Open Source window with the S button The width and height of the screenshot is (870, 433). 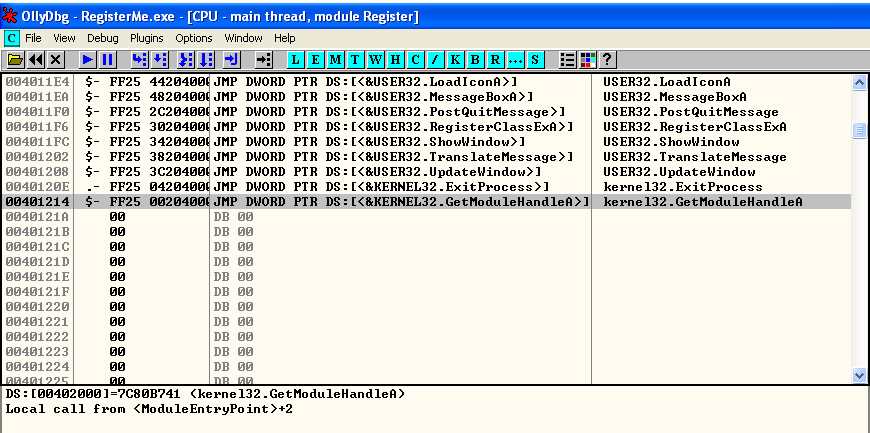[535, 59]
